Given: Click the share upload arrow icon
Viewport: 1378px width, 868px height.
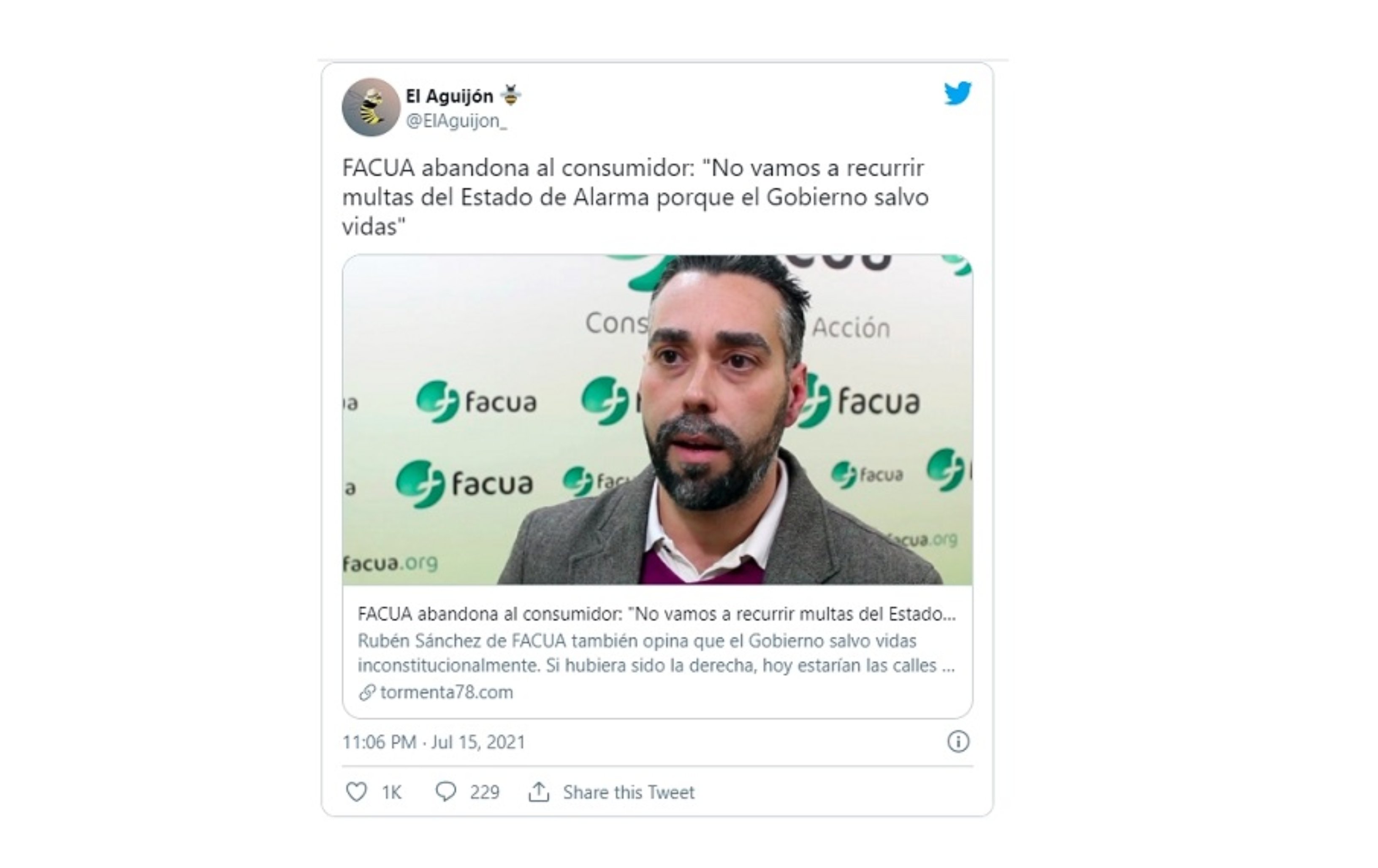Looking at the screenshot, I should (539, 792).
